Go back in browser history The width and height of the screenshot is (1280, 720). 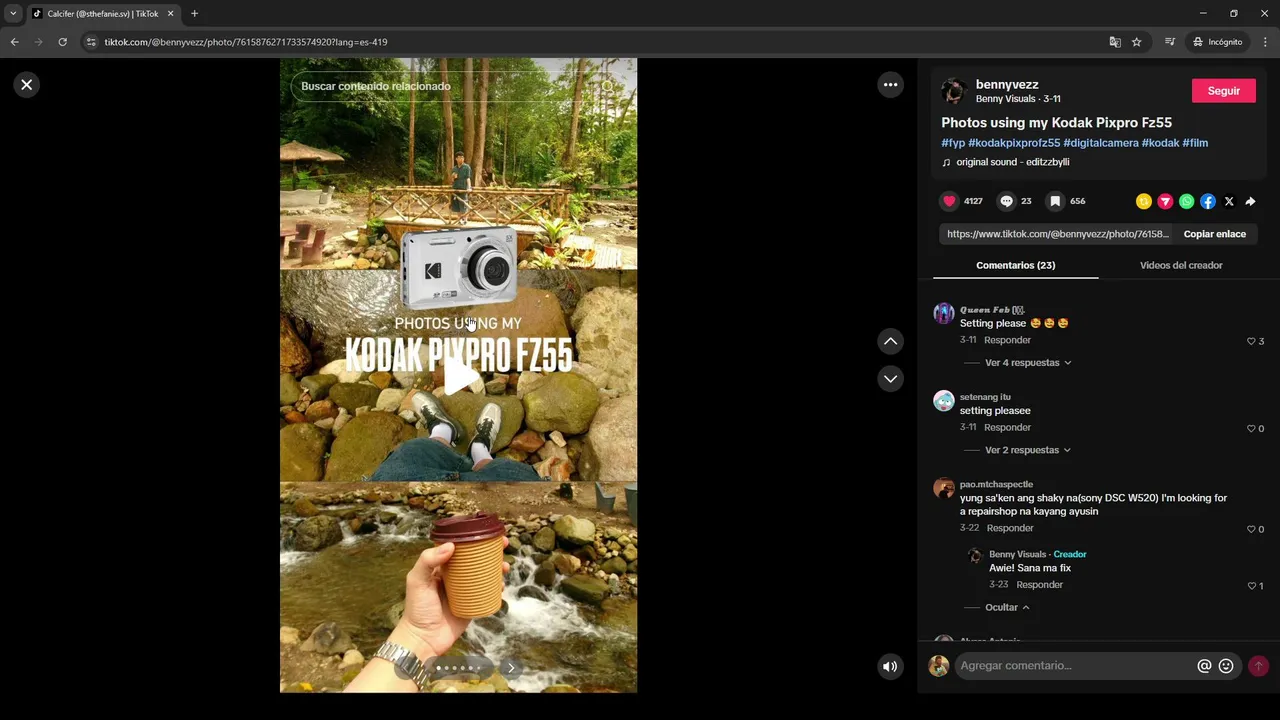click(14, 42)
